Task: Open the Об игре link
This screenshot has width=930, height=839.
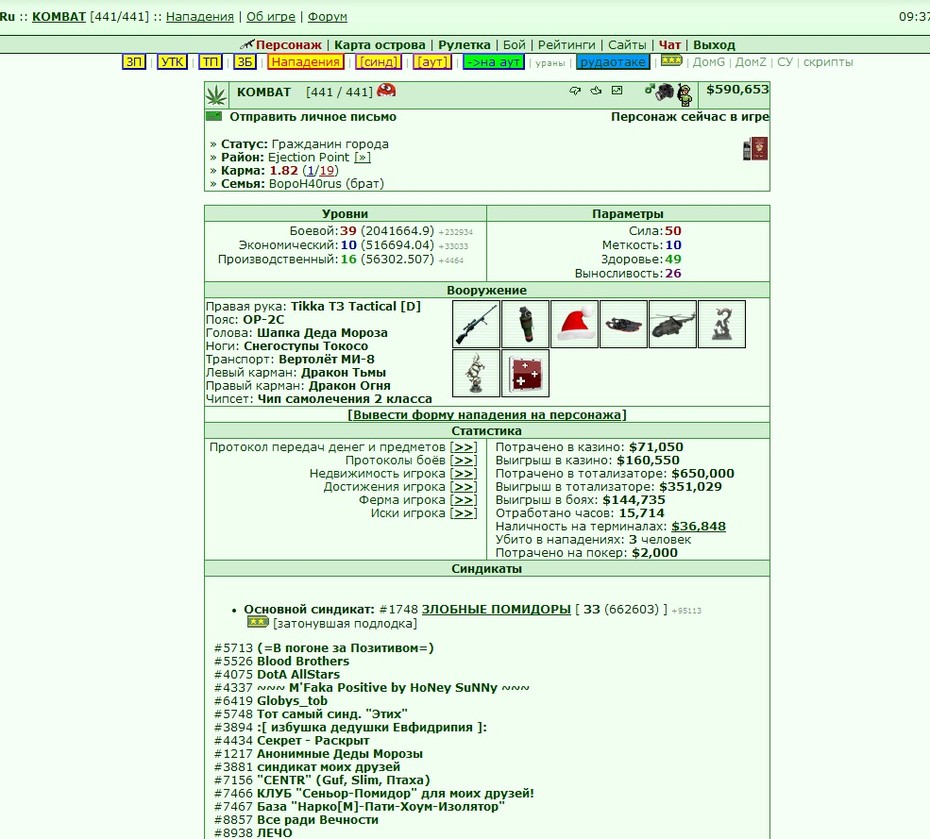Action: (270, 17)
